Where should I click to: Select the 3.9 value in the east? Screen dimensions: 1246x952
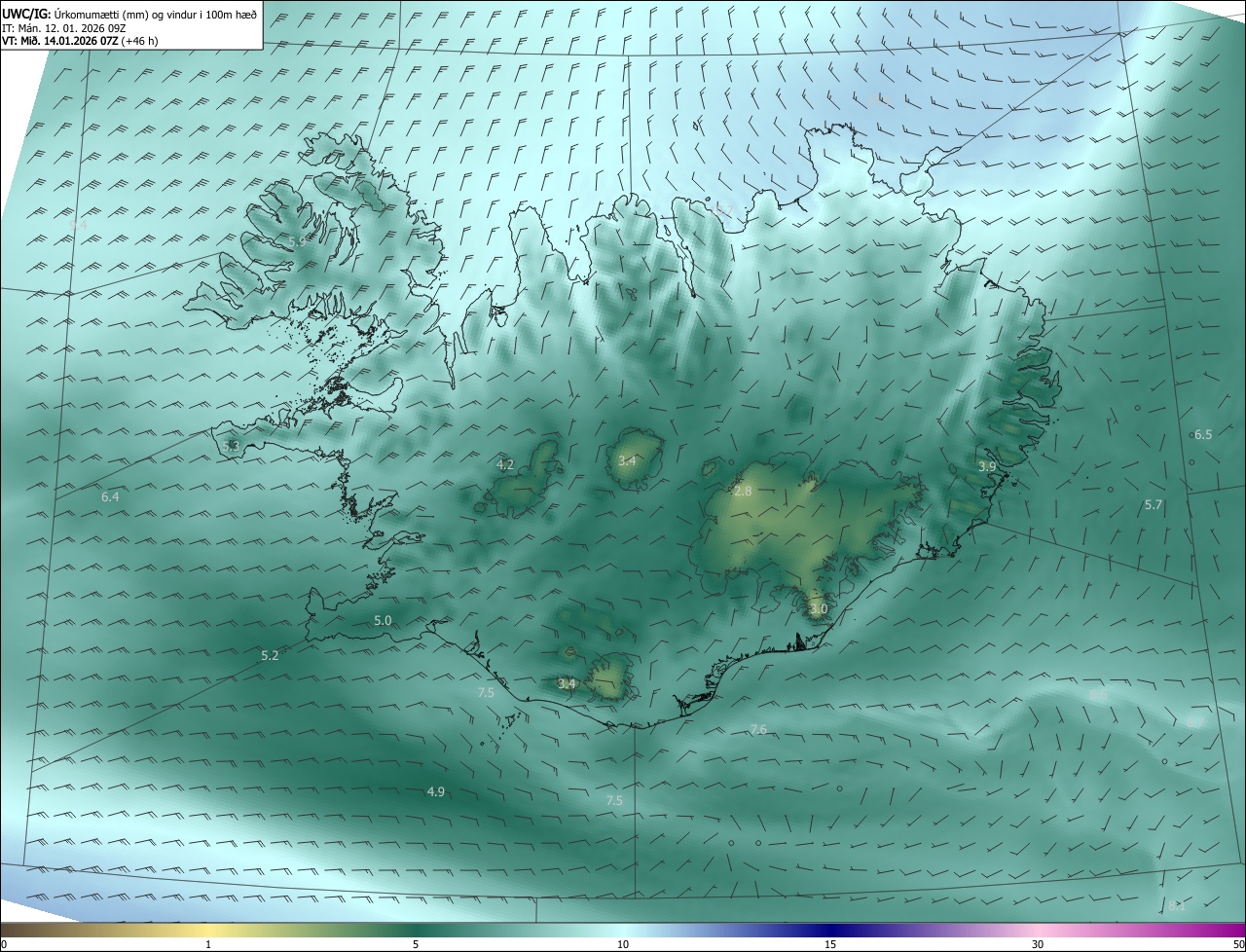[987, 467]
